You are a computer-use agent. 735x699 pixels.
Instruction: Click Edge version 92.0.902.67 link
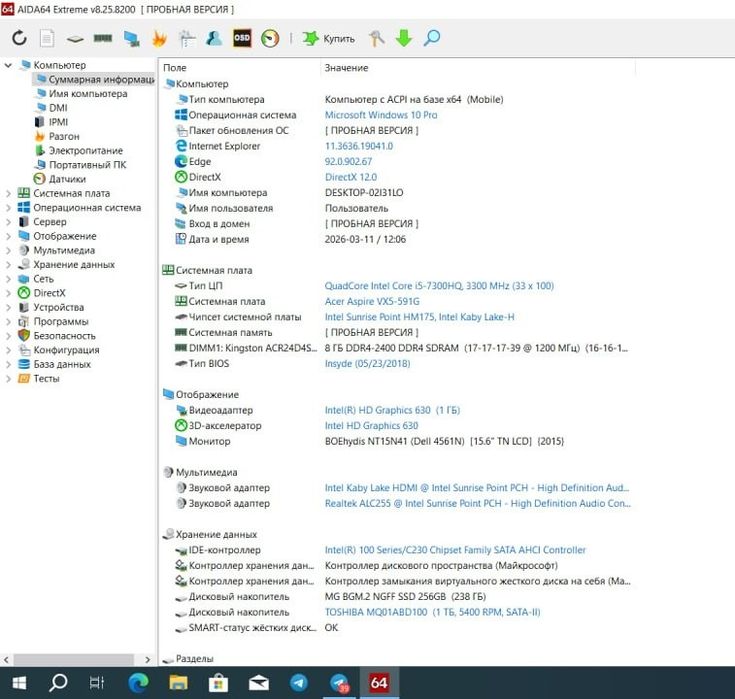(x=348, y=161)
